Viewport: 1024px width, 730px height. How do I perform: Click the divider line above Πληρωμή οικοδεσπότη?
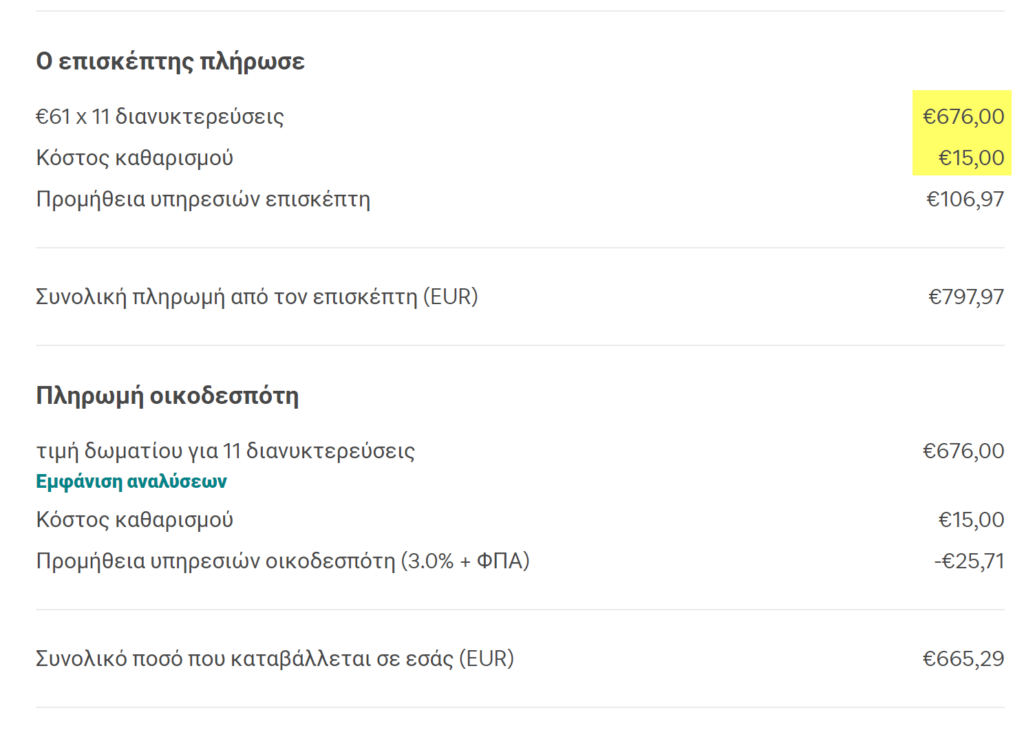(x=520, y=345)
